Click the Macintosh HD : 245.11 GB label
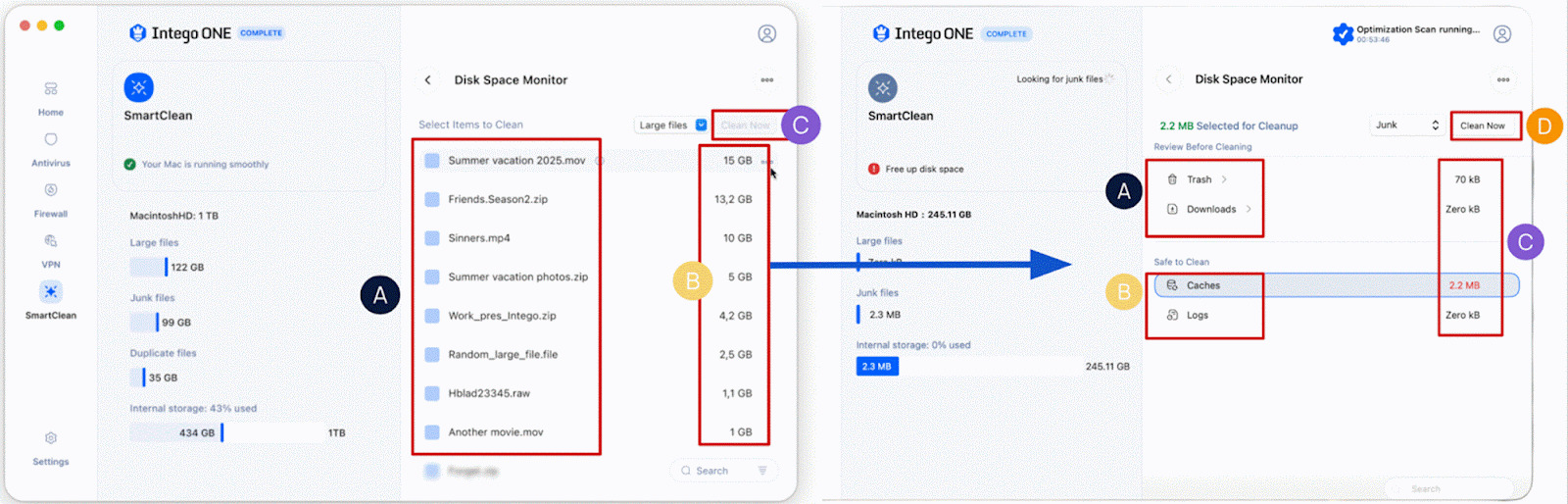This screenshot has width=1568, height=504. [x=913, y=214]
